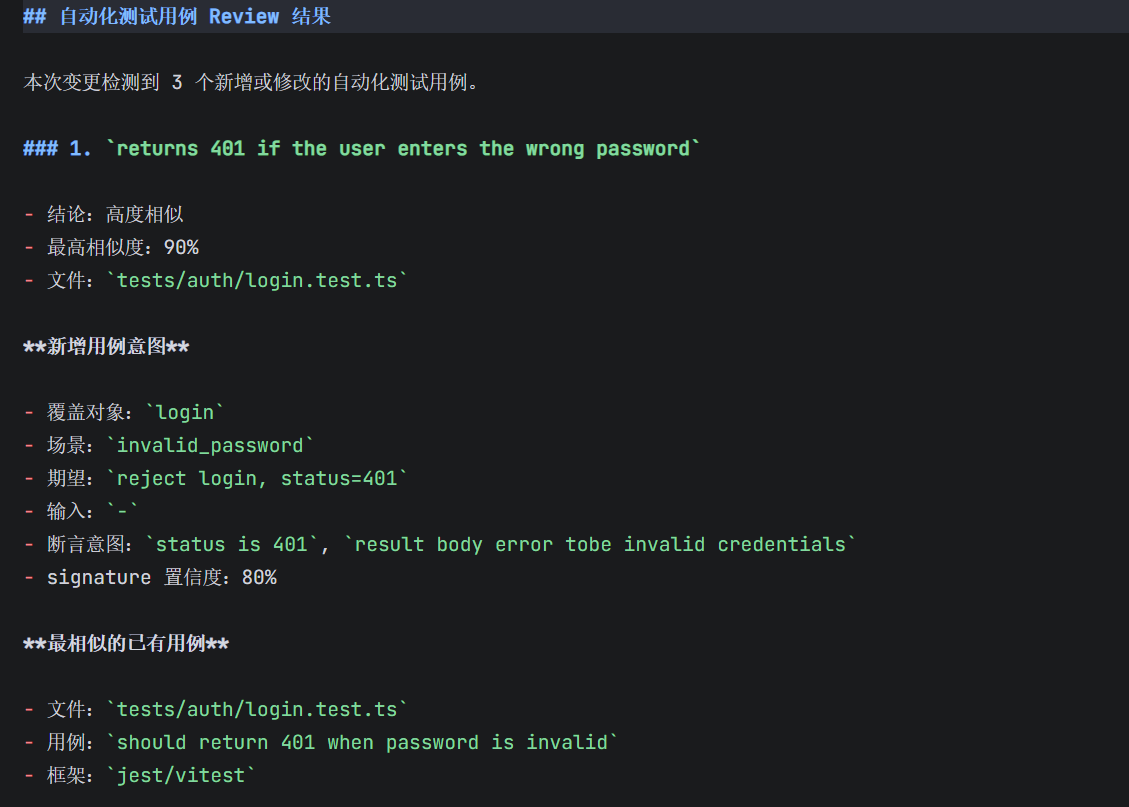The width and height of the screenshot is (1129, 807).
Task: Click the second tests/auth/login.test.ts path near bottom
Action: pyautogui.click(x=257, y=710)
